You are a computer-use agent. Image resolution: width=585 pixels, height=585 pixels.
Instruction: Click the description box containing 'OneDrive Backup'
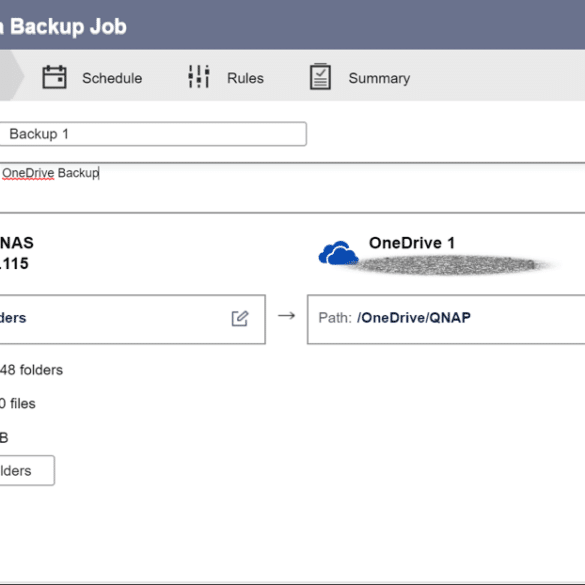tap(292, 188)
